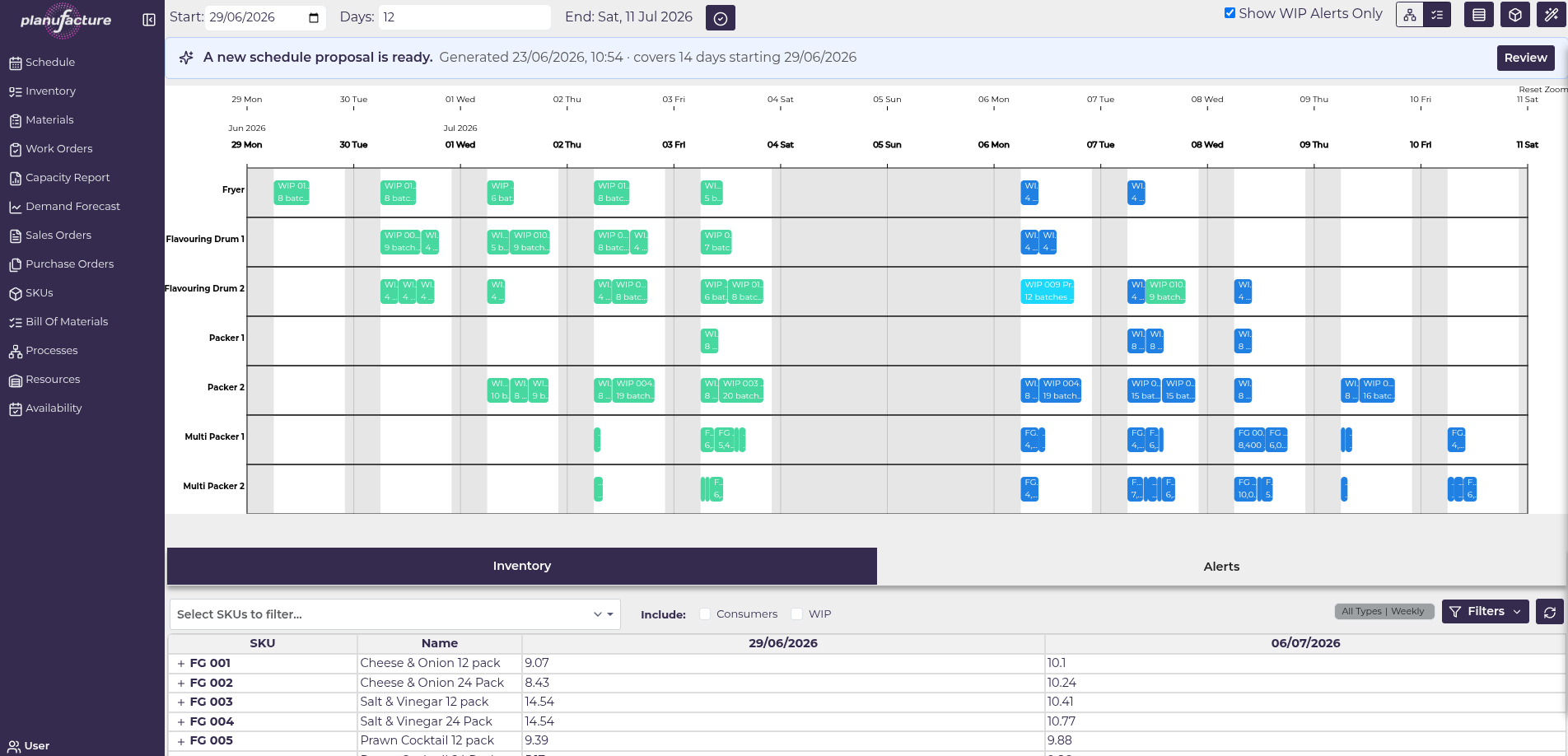Viewport: 1568px width, 756px height.
Task: Click the Days input field
Action: pos(464,17)
